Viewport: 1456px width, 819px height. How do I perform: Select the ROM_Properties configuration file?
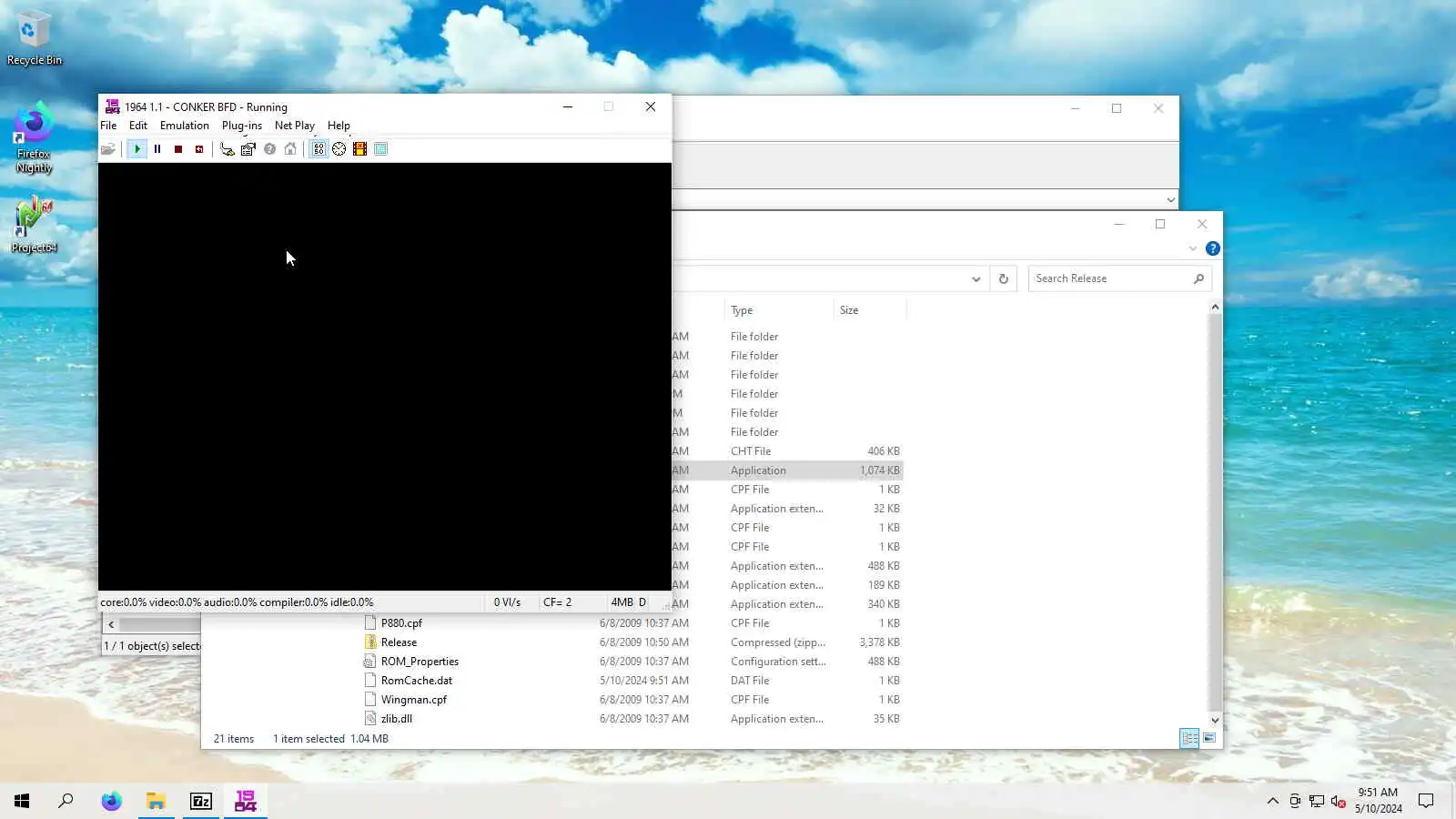[420, 662]
